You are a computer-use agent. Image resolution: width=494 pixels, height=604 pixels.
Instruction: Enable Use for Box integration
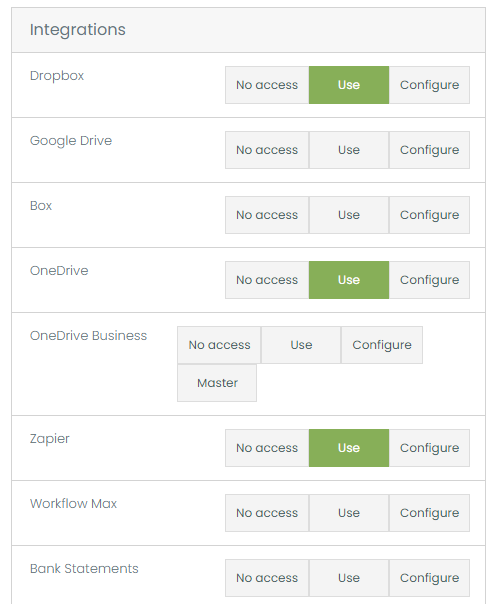[349, 215]
